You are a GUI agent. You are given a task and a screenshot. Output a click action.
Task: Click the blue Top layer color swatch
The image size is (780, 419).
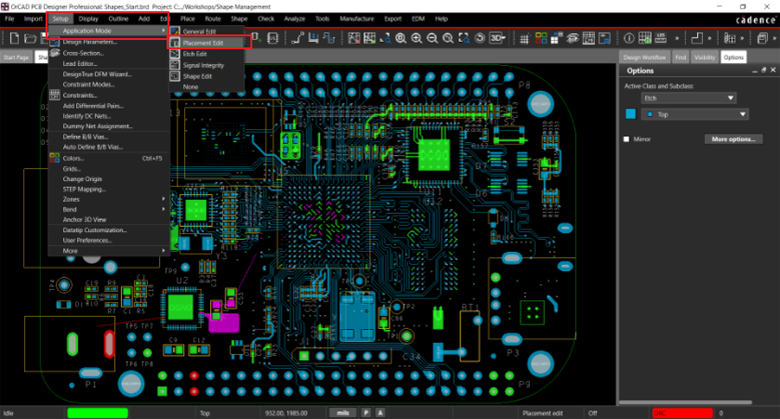631,114
